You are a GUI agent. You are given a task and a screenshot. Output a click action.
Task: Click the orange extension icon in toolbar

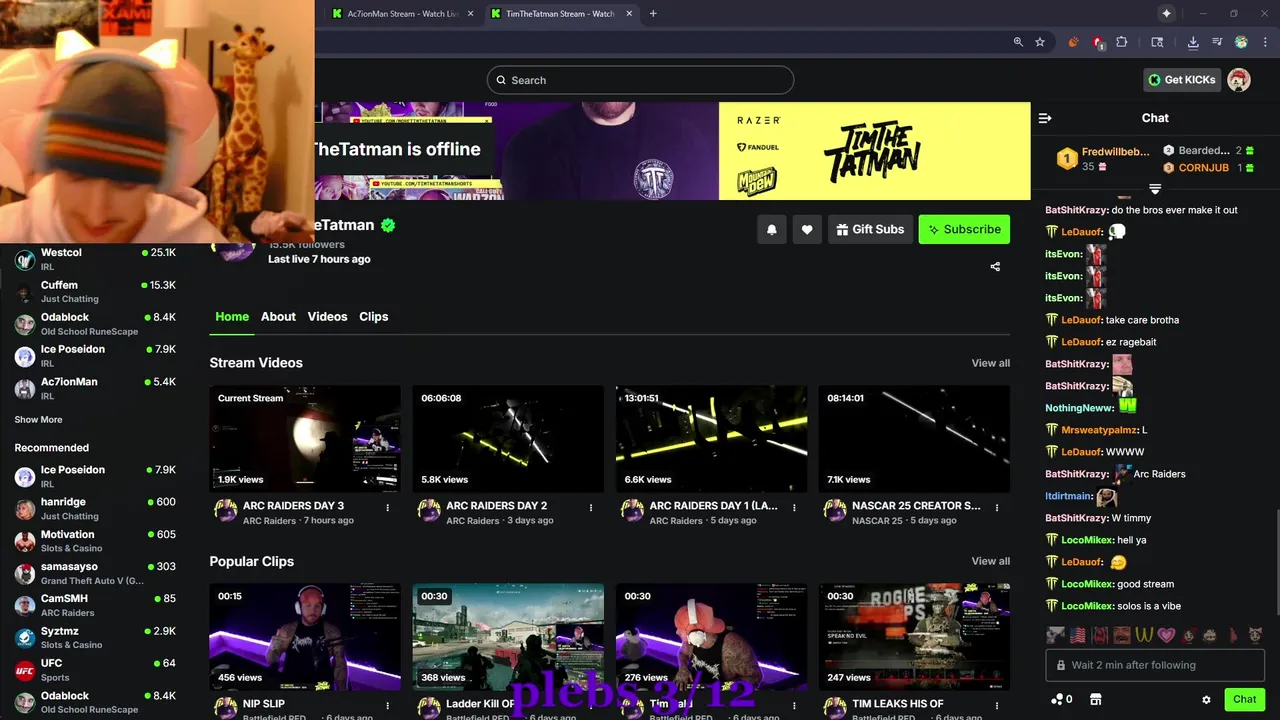[1073, 42]
